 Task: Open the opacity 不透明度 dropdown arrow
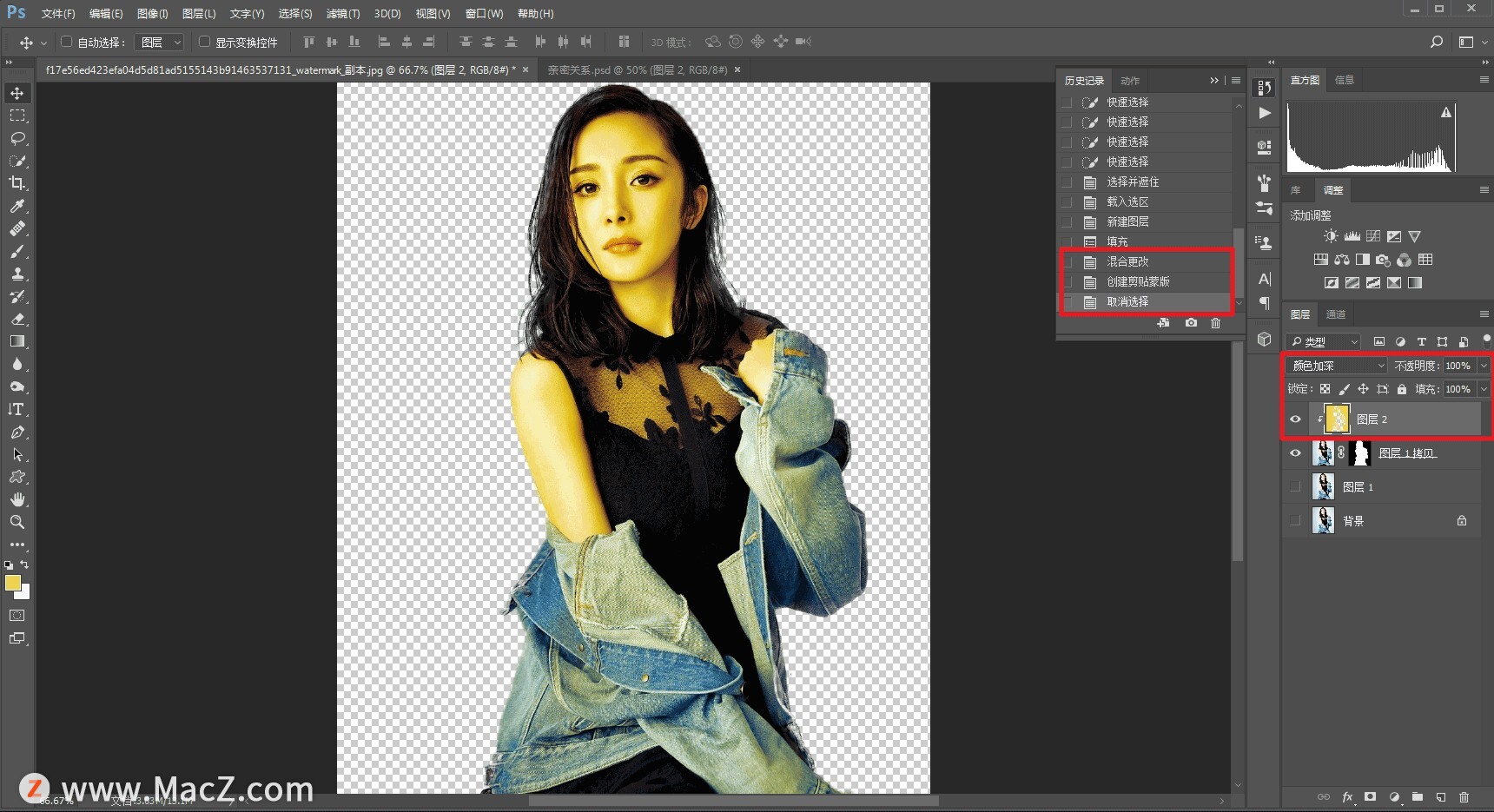click(1484, 366)
